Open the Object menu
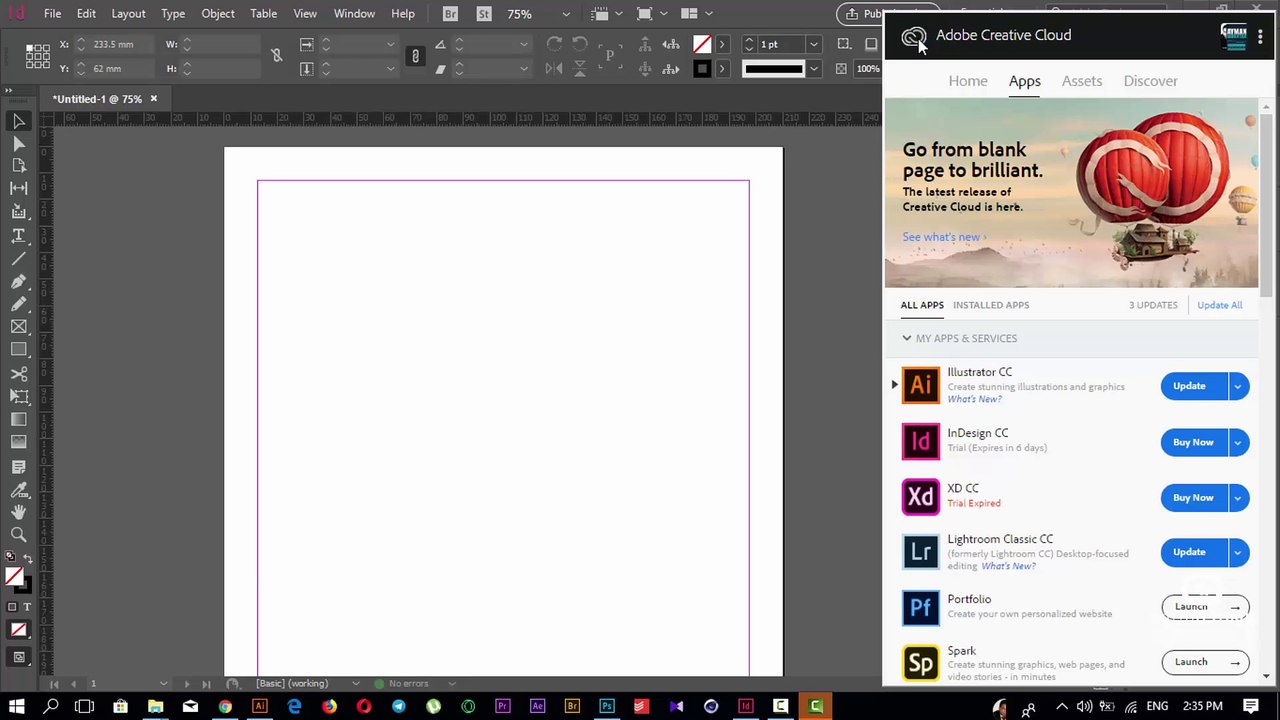The width and height of the screenshot is (1280, 720). [218, 14]
